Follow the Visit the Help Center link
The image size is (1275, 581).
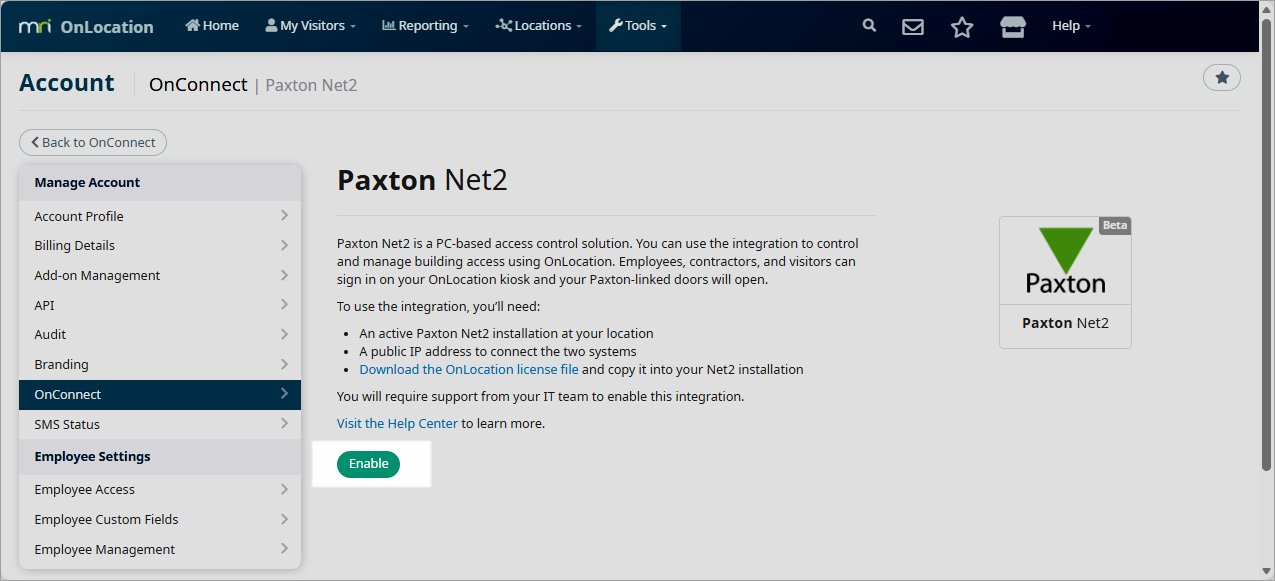397,423
